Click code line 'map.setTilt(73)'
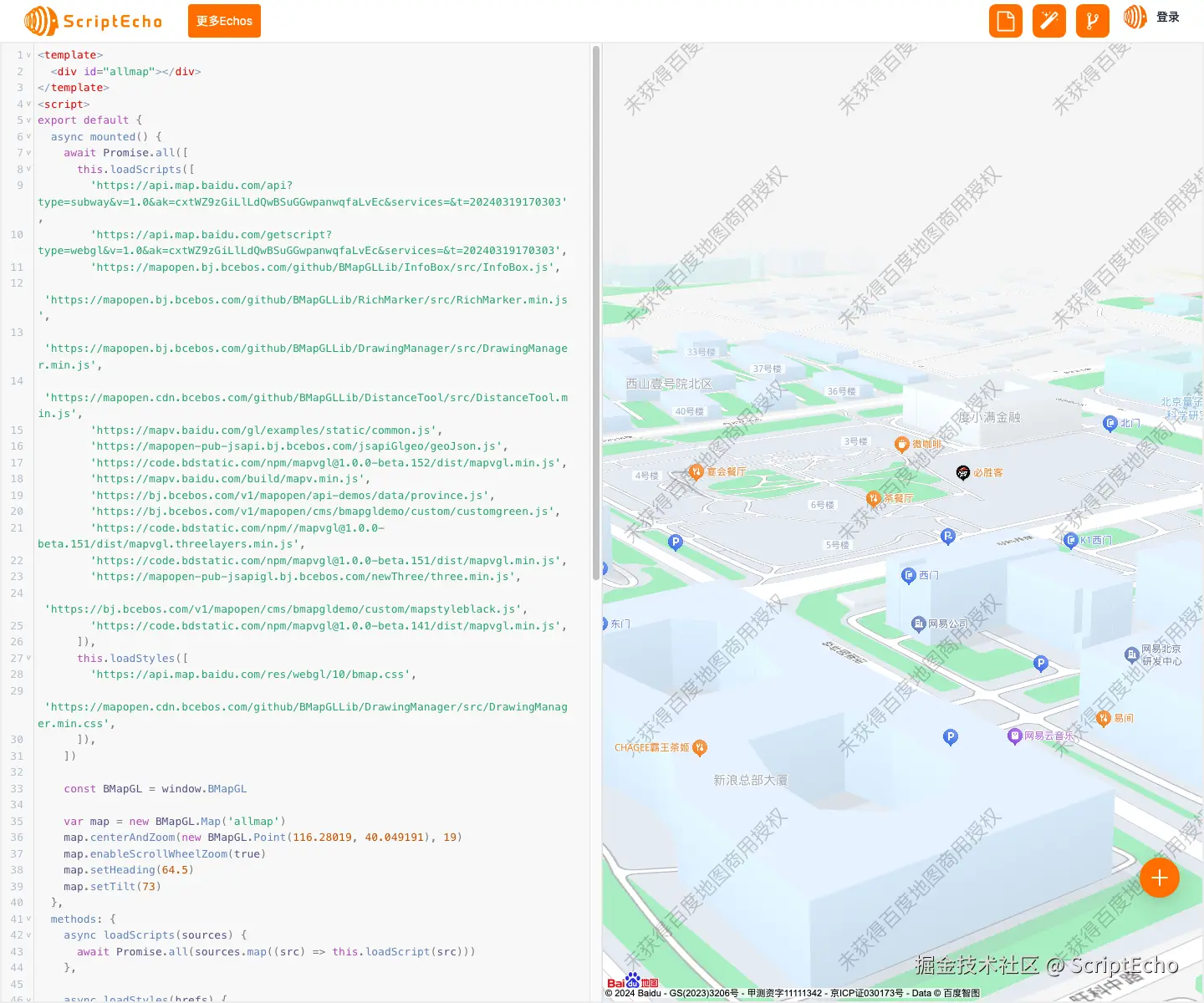The height and width of the screenshot is (1003, 1204). (112, 887)
